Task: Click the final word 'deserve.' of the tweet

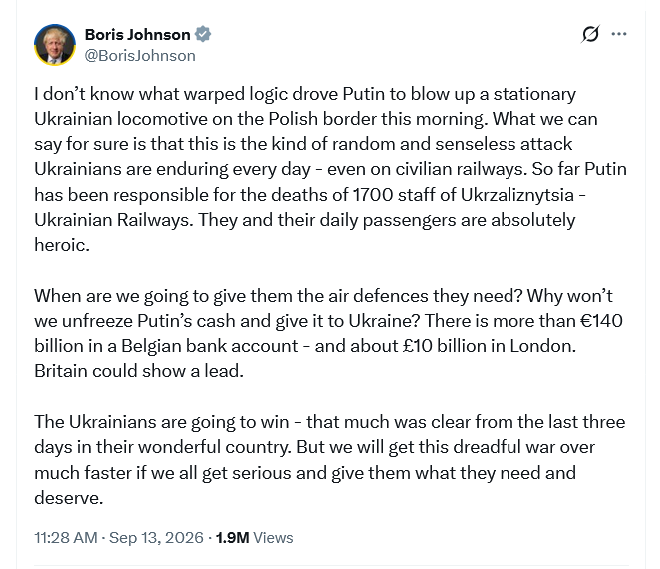Action: tap(69, 498)
